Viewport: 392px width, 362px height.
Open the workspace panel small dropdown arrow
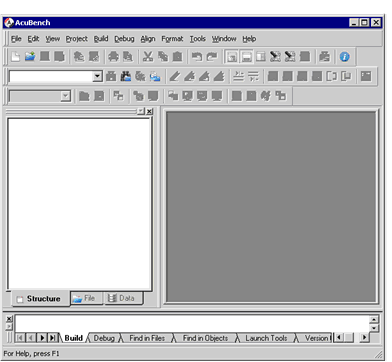point(141,111)
